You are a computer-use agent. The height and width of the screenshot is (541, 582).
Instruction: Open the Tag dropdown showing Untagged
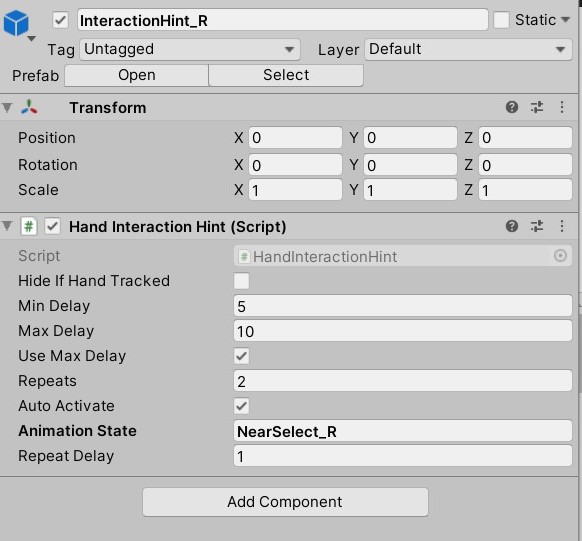click(190, 49)
